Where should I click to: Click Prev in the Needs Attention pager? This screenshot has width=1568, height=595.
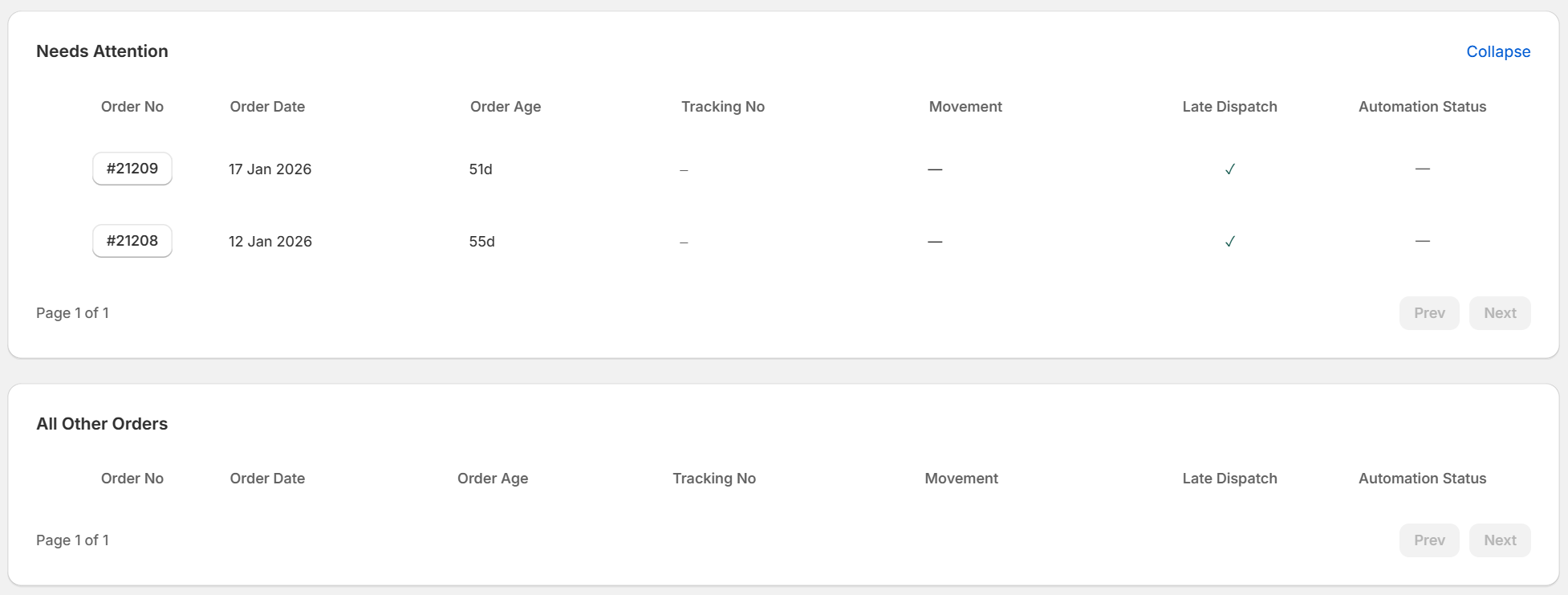point(1429,313)
